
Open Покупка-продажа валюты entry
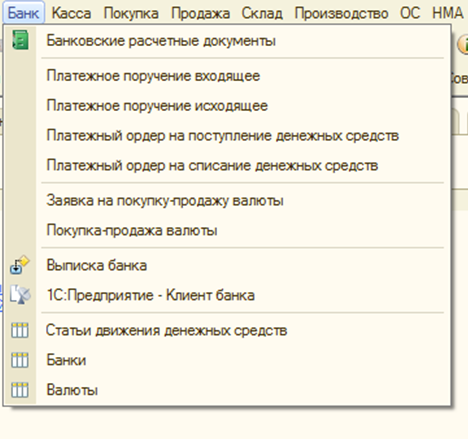(x=227, y=230)
